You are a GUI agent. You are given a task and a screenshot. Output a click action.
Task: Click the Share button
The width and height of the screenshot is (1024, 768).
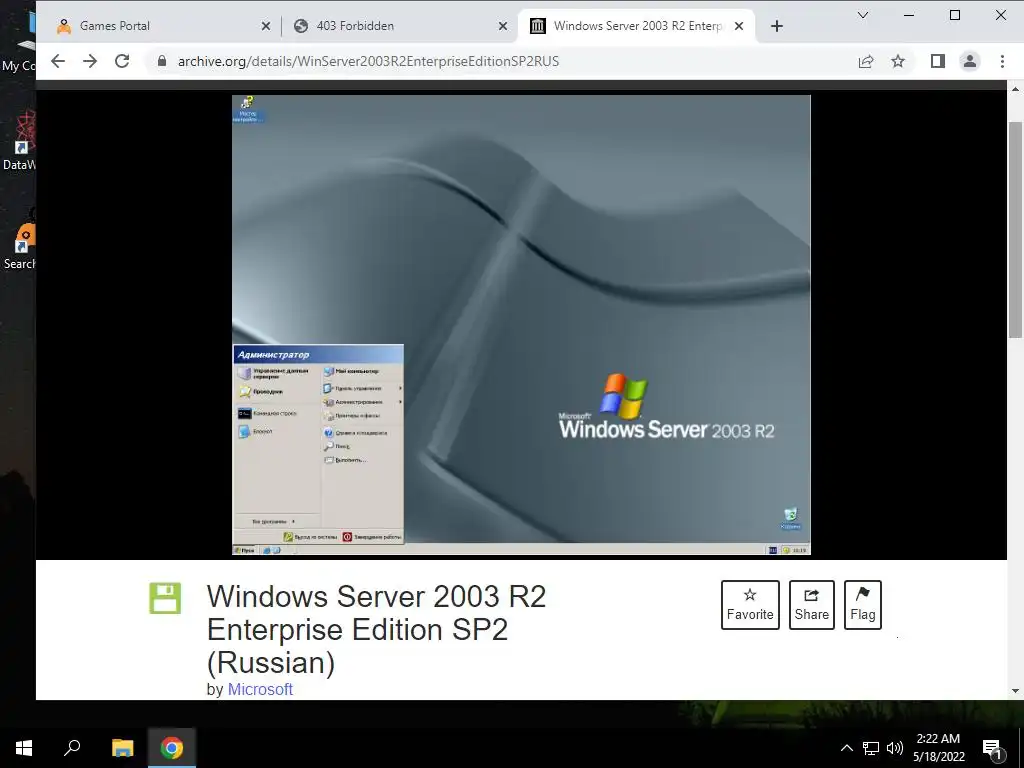(812, 605)
